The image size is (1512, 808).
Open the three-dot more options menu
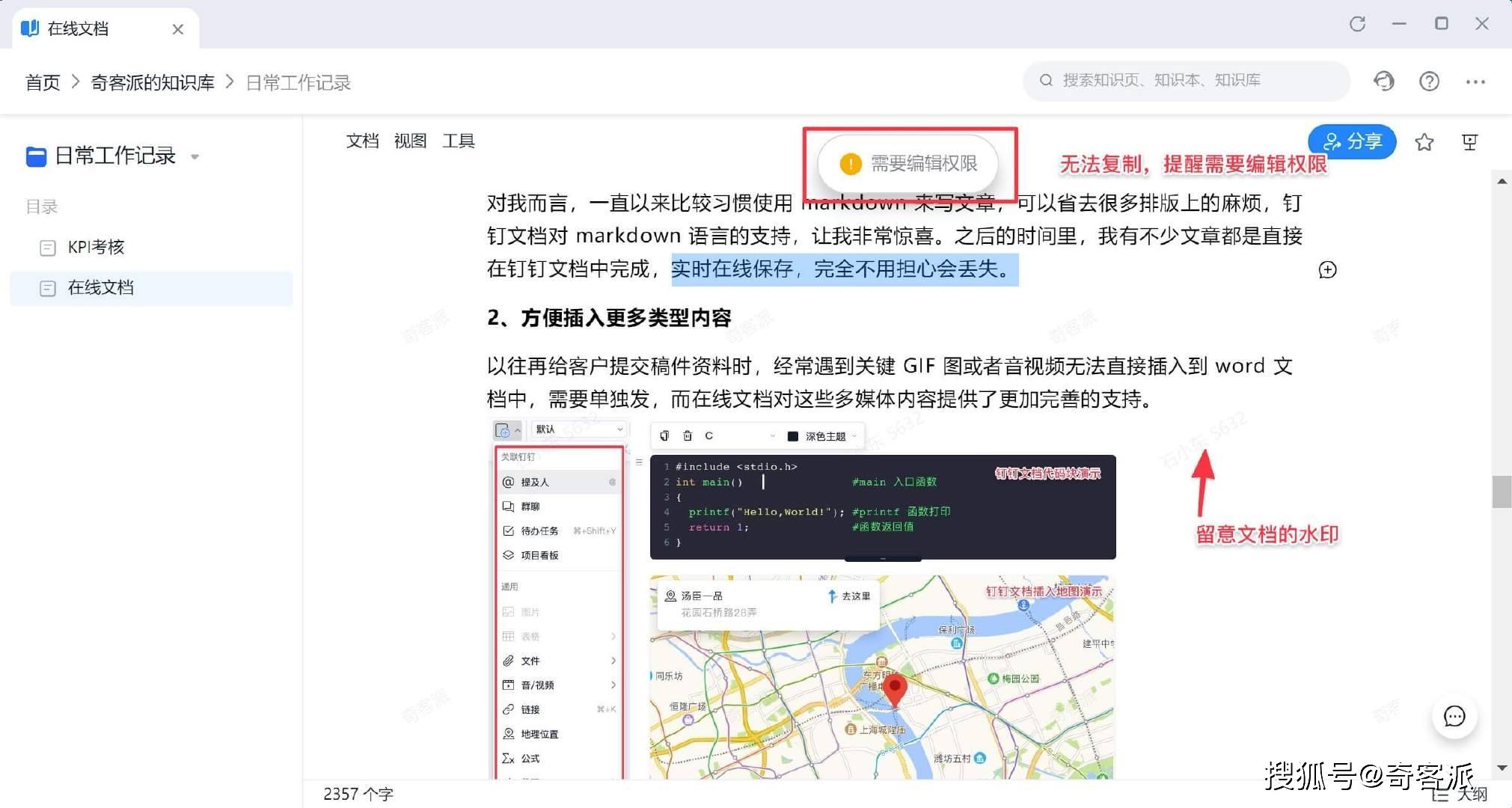[1475, 82]
